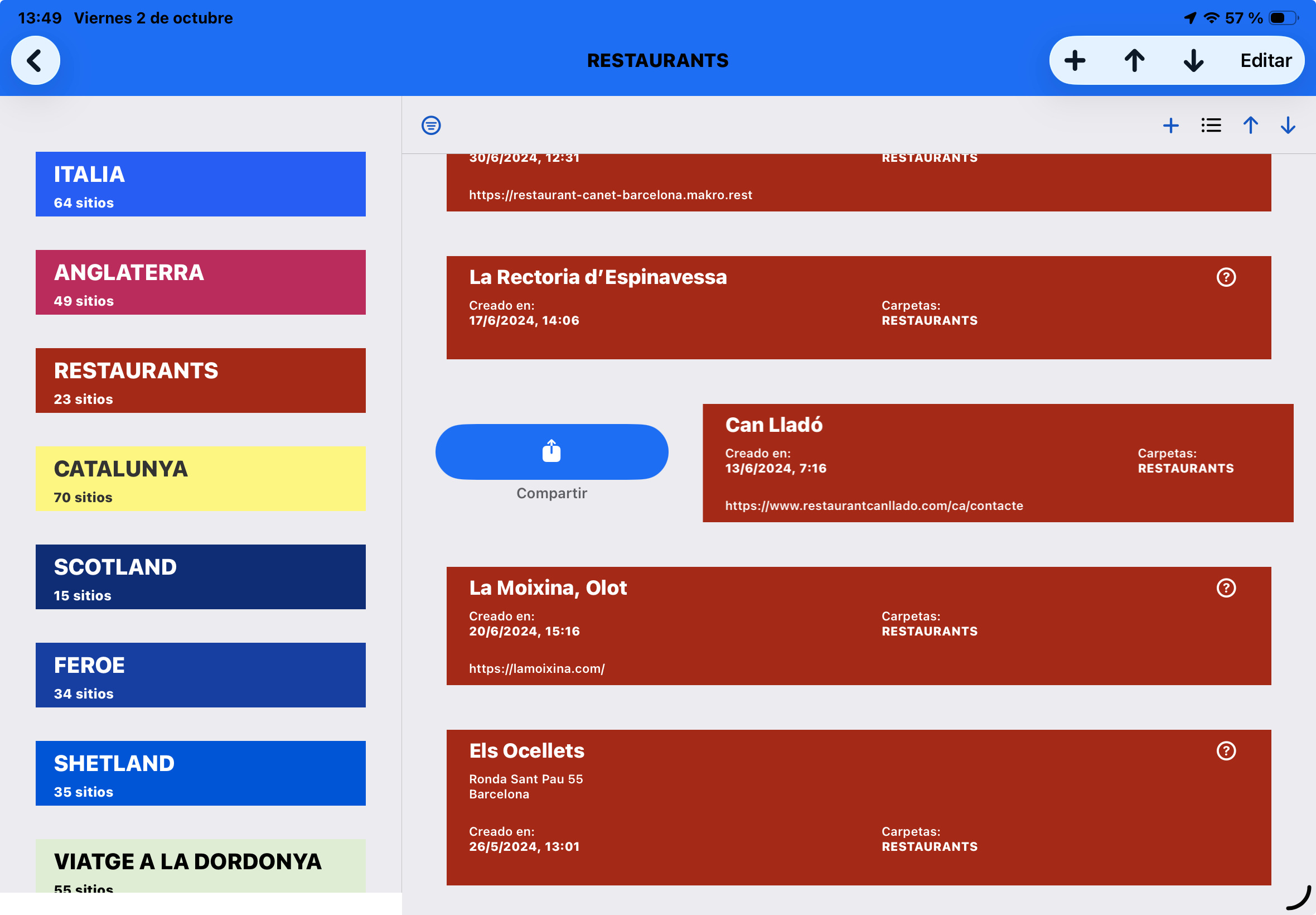
Task: Tap the small blue plus icon
Action: [1170, 125]
